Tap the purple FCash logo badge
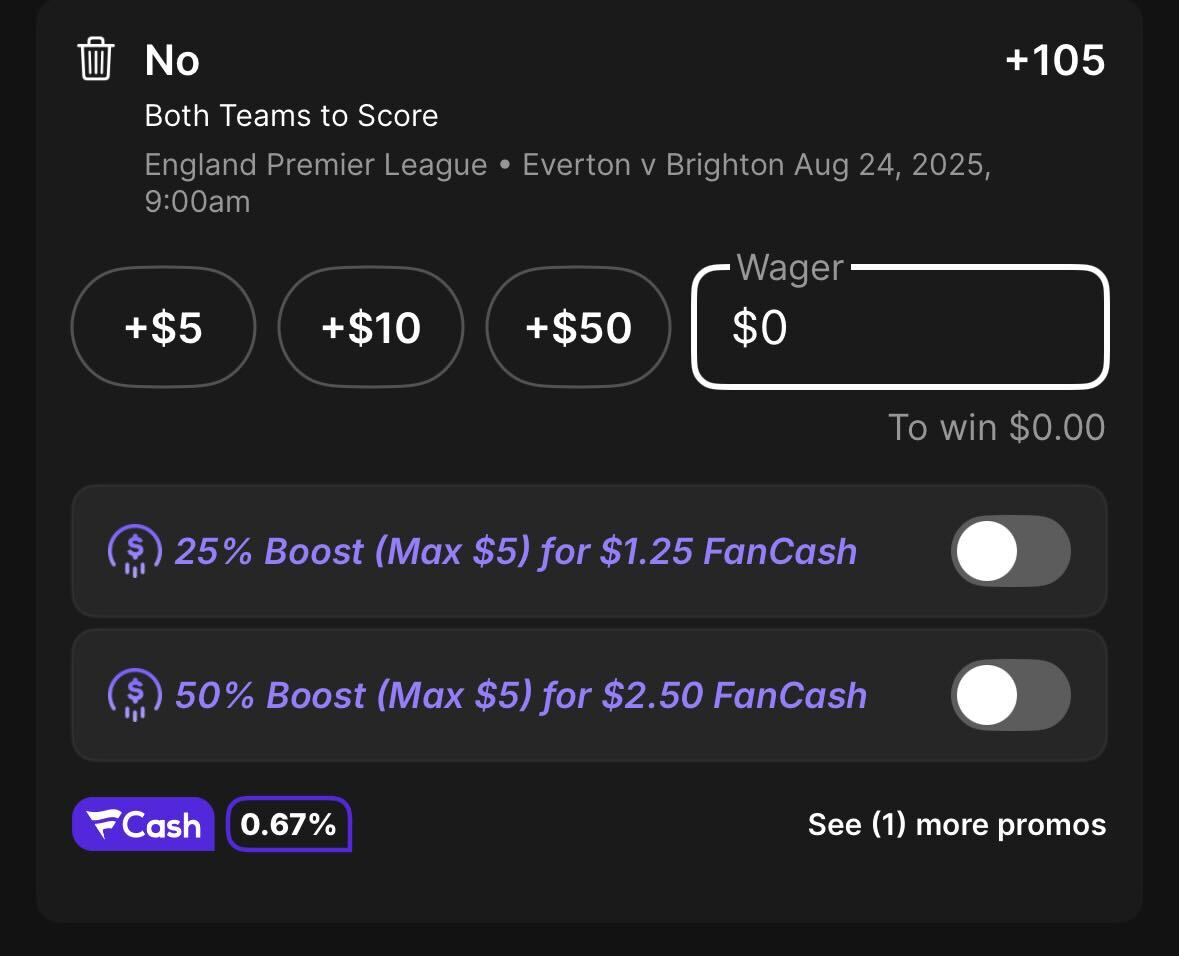Screen dimensions: 1179x956 143,824
